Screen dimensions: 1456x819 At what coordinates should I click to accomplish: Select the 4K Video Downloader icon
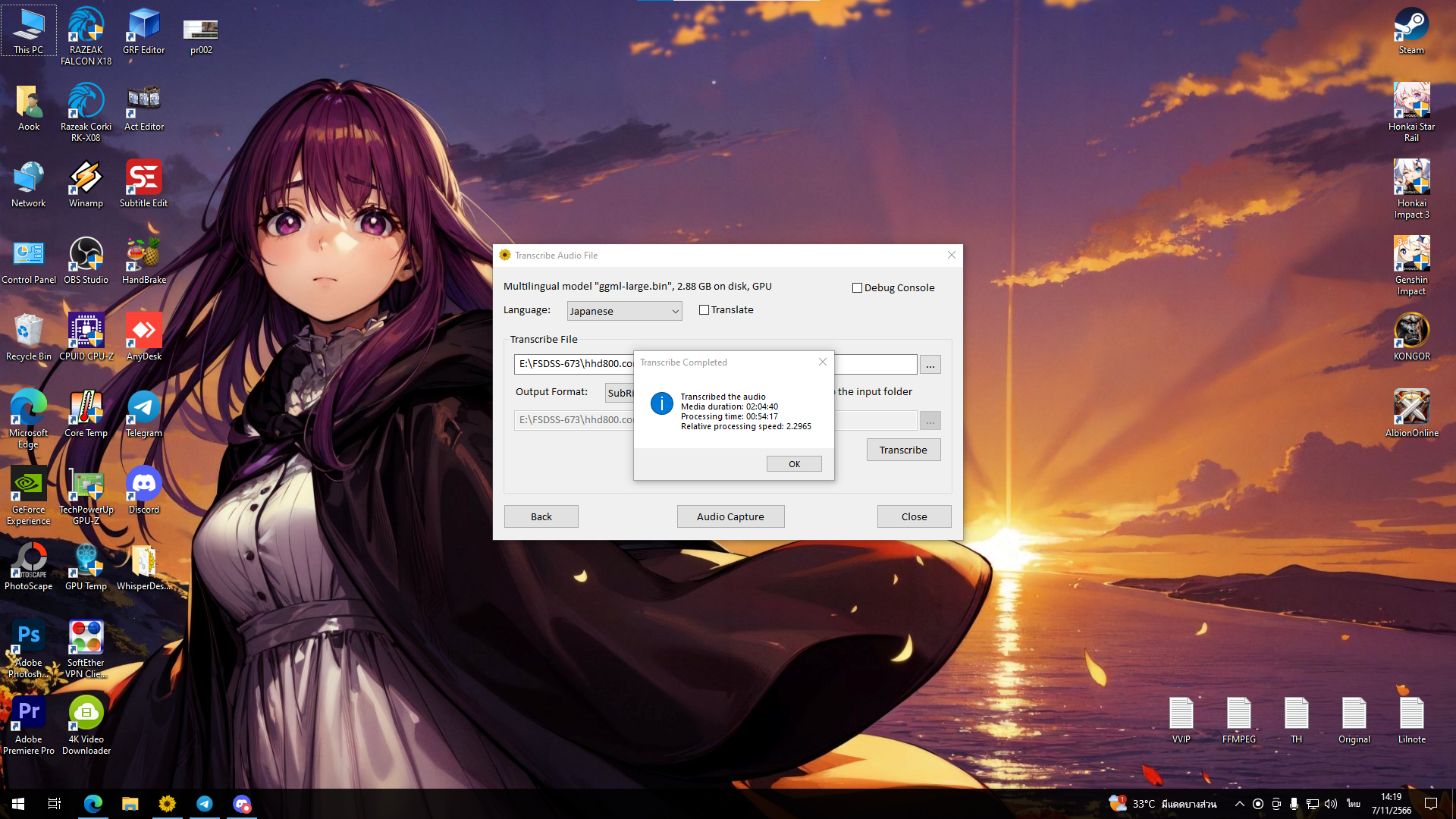(86, 725)
